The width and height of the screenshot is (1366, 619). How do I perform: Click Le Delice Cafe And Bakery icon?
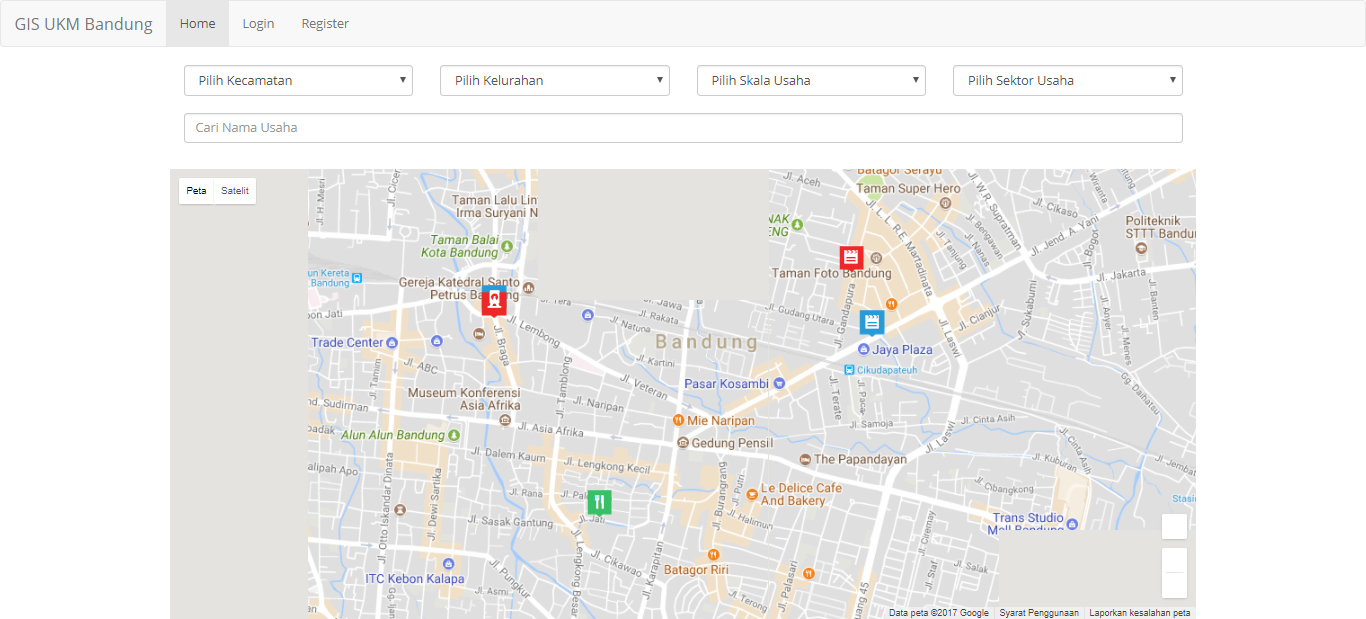[752, 493]
